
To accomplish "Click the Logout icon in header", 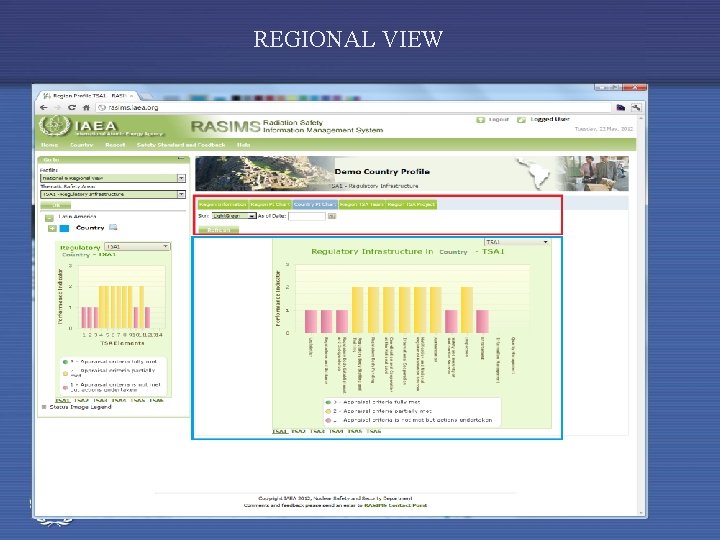I will point(480,120).
